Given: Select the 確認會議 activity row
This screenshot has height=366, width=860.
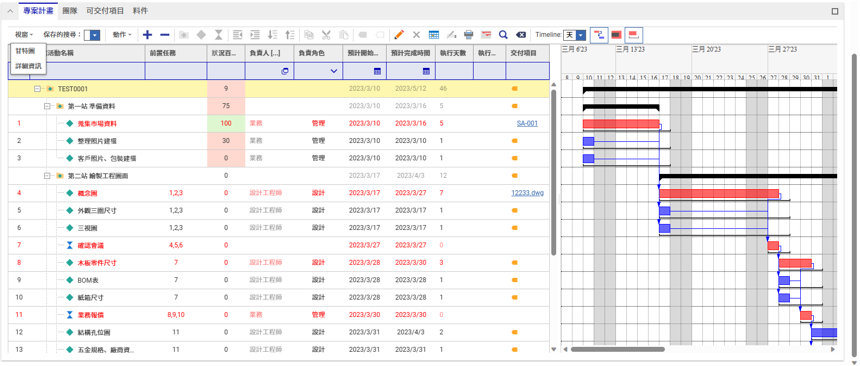Looking at the screenshot, I should (279, 245).
